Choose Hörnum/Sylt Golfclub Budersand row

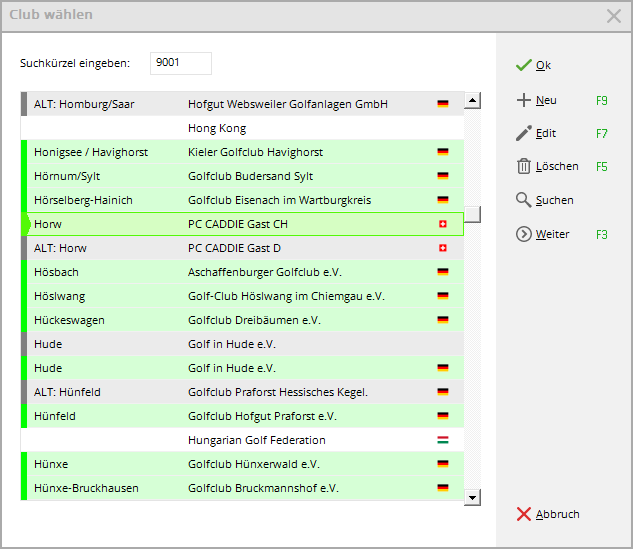240,176
